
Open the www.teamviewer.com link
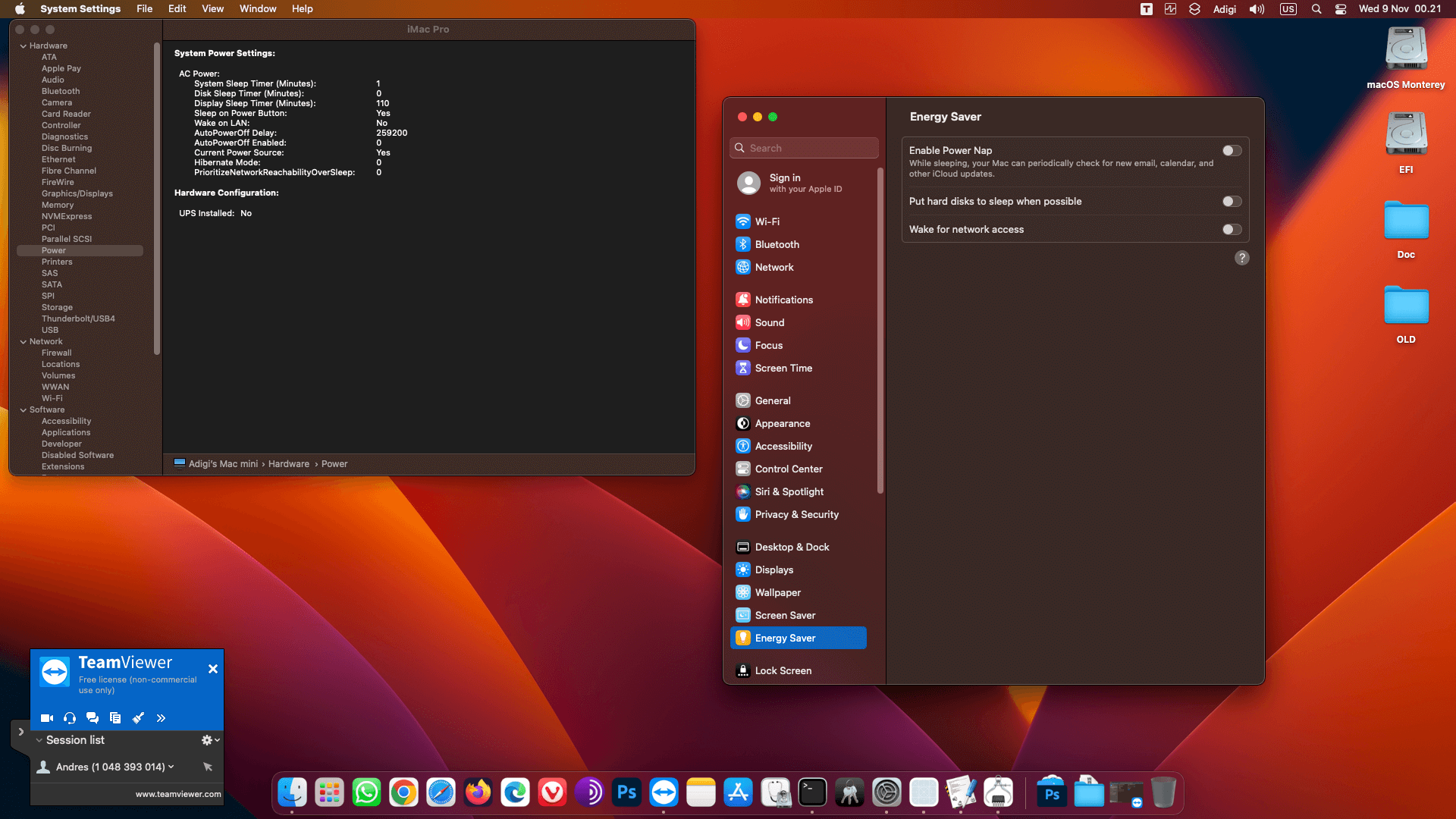click(178, 794)
